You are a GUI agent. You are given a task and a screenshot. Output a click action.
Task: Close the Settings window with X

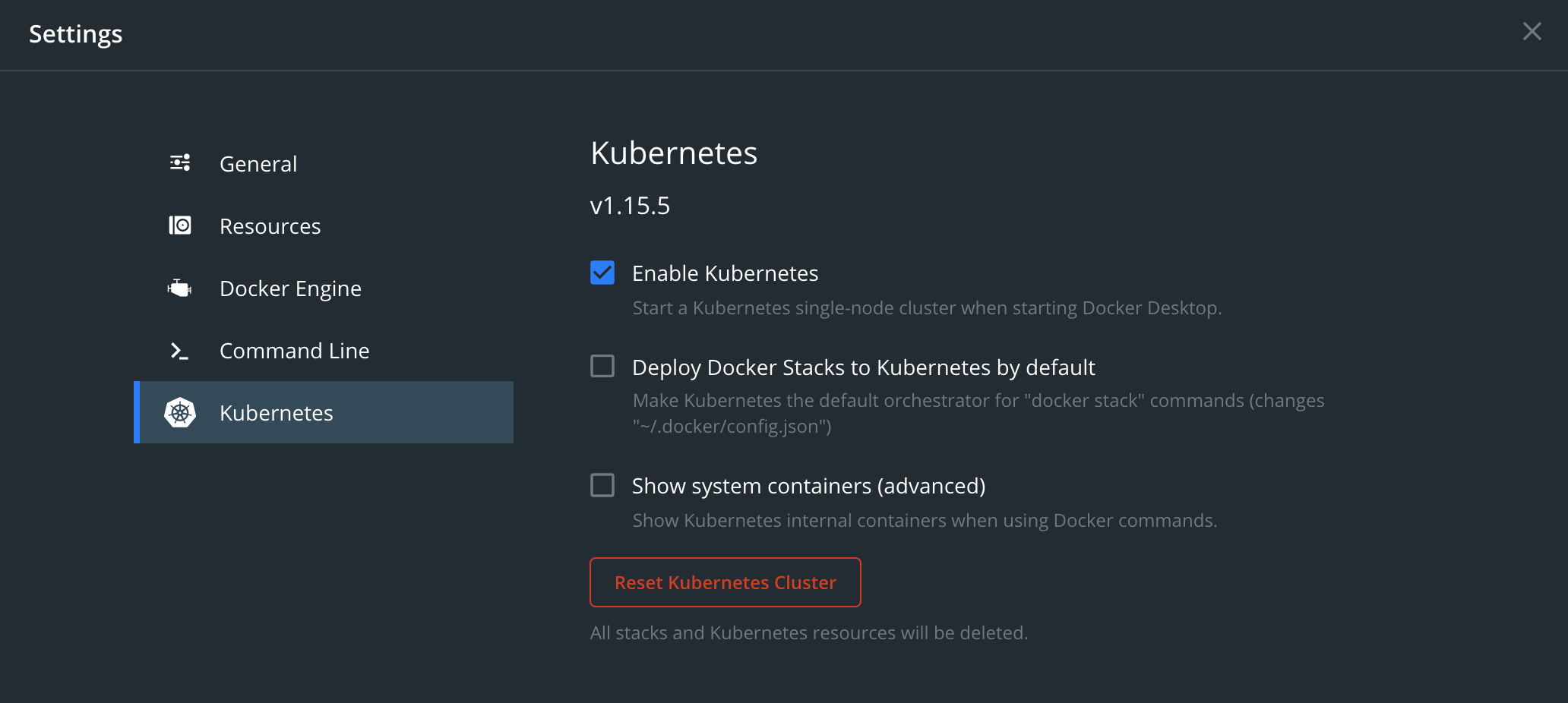point(1532,31)
